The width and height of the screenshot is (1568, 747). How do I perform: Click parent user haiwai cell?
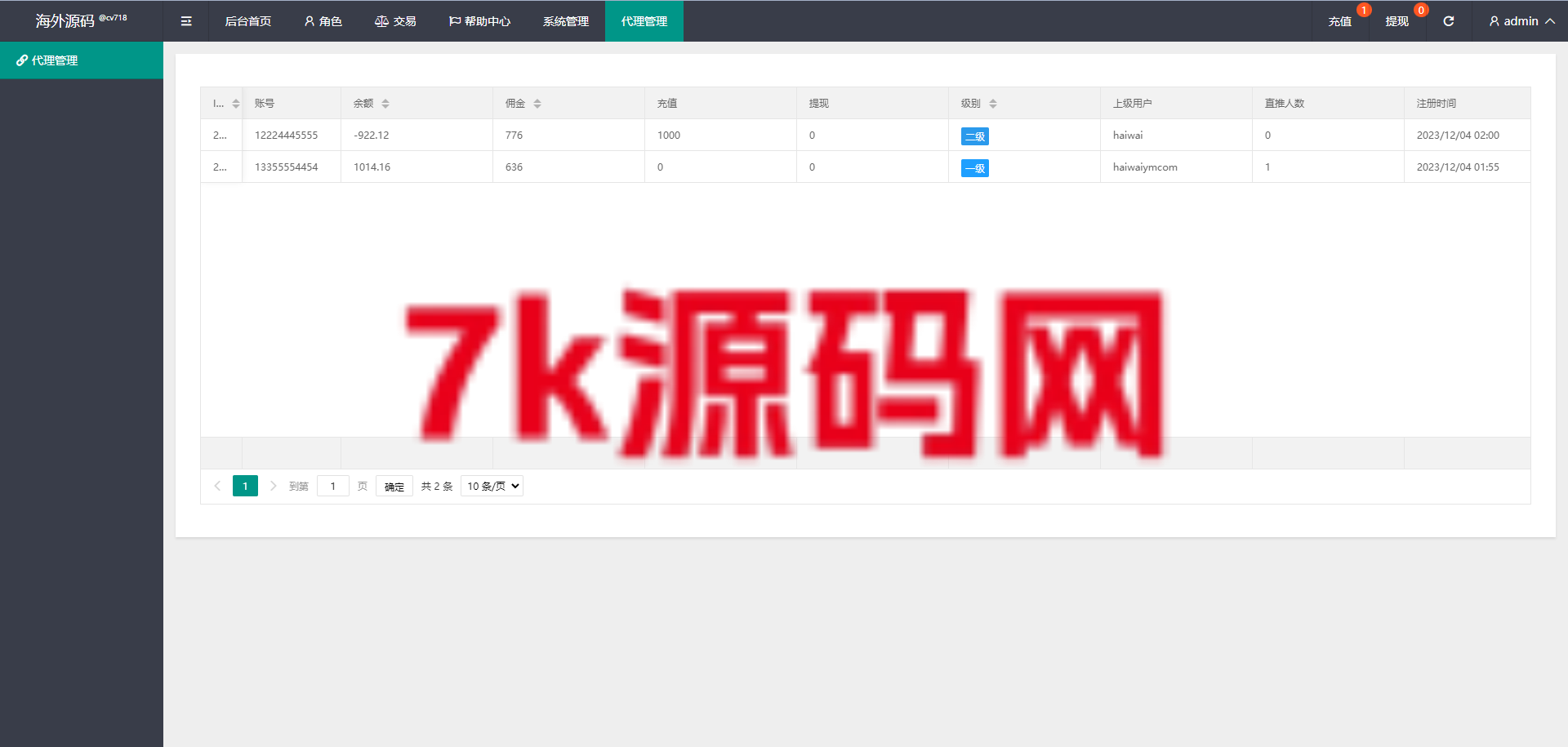(x=1176, y=136)
